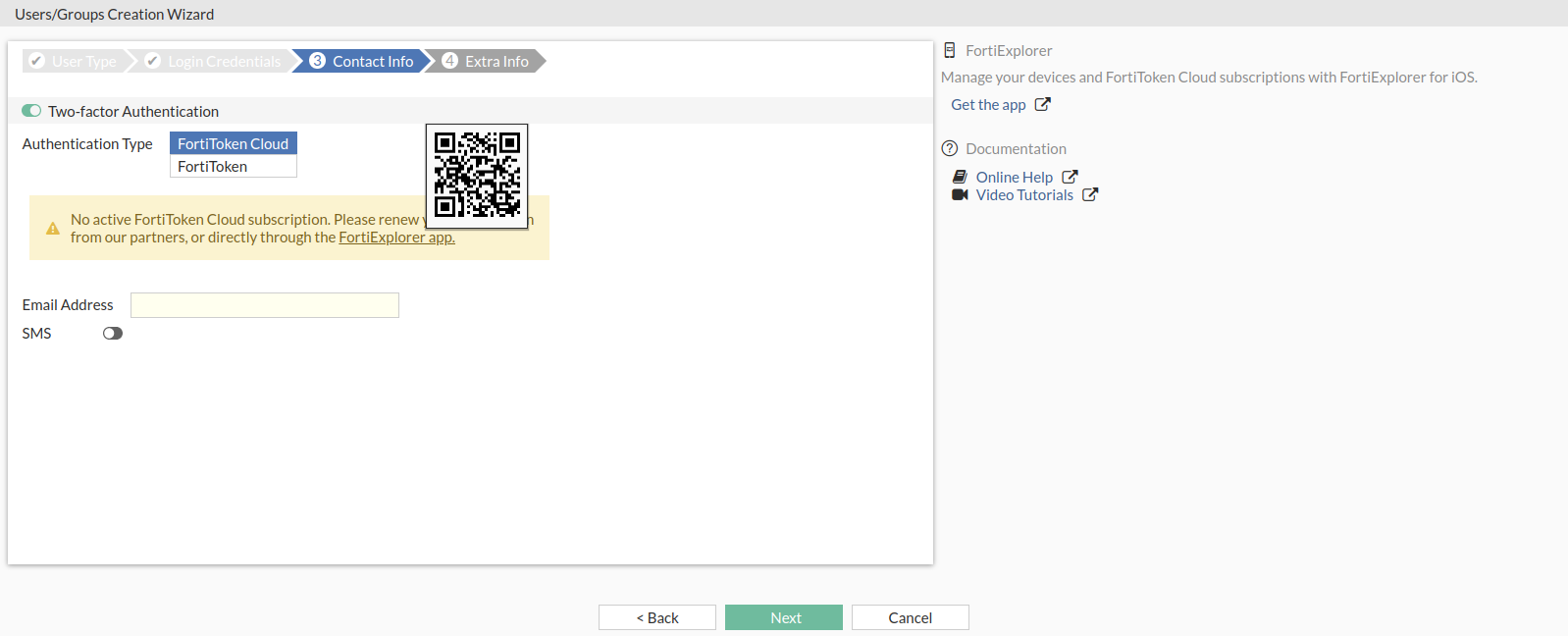
Task: Click the Online Help book icon
Action: pyautogui.click(x=960, y=177)
